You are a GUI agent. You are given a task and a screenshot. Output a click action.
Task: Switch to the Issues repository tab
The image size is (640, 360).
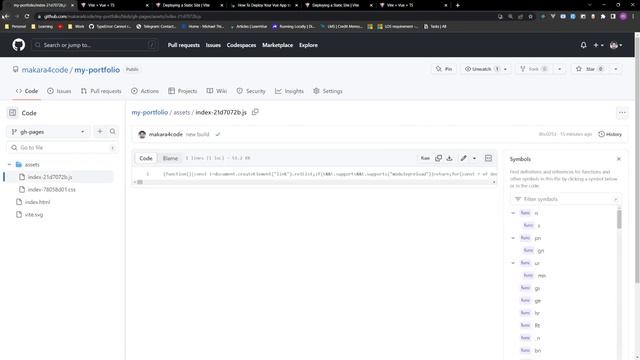(x=59, y=91)
